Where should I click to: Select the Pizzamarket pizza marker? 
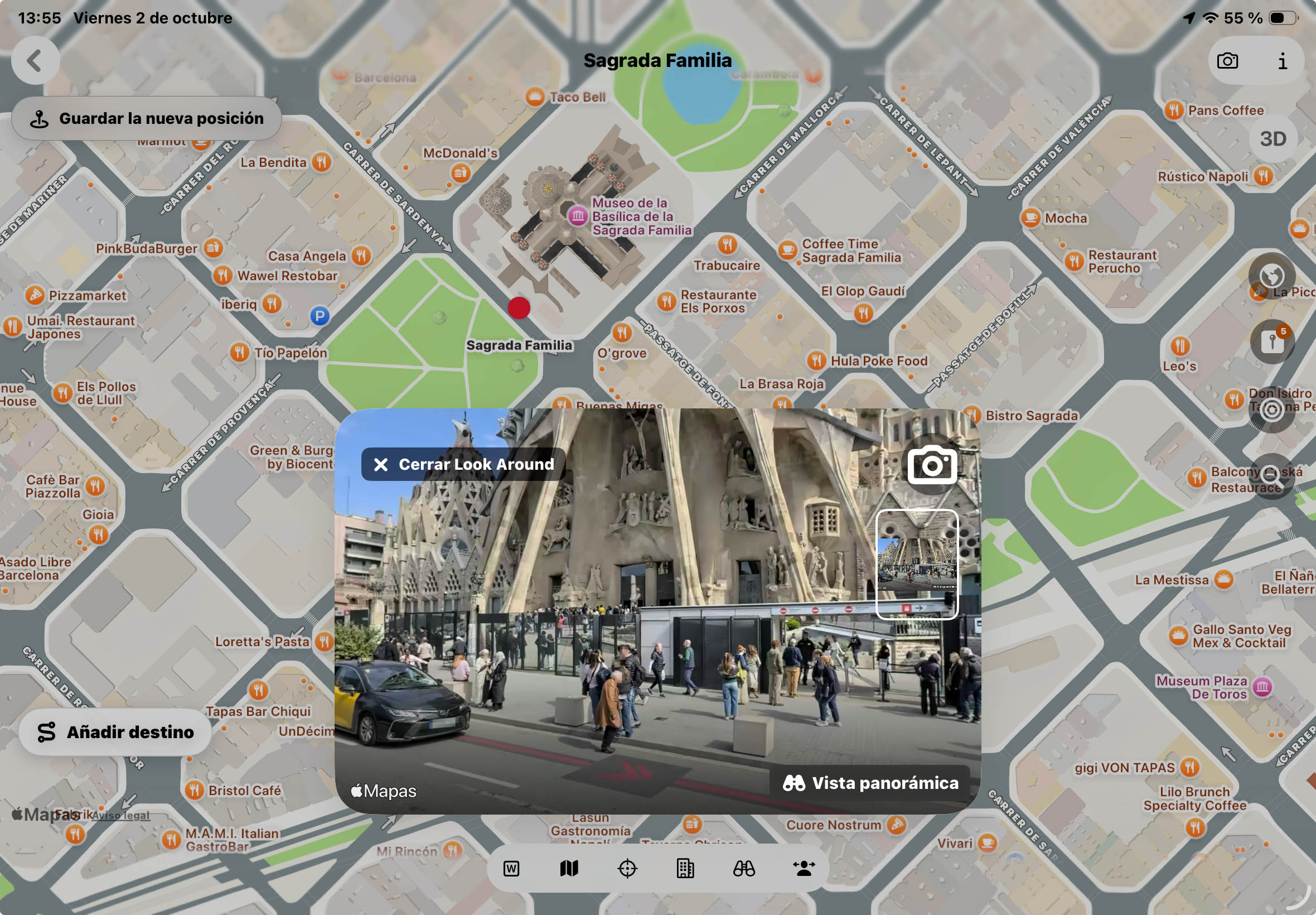(35, 295)
